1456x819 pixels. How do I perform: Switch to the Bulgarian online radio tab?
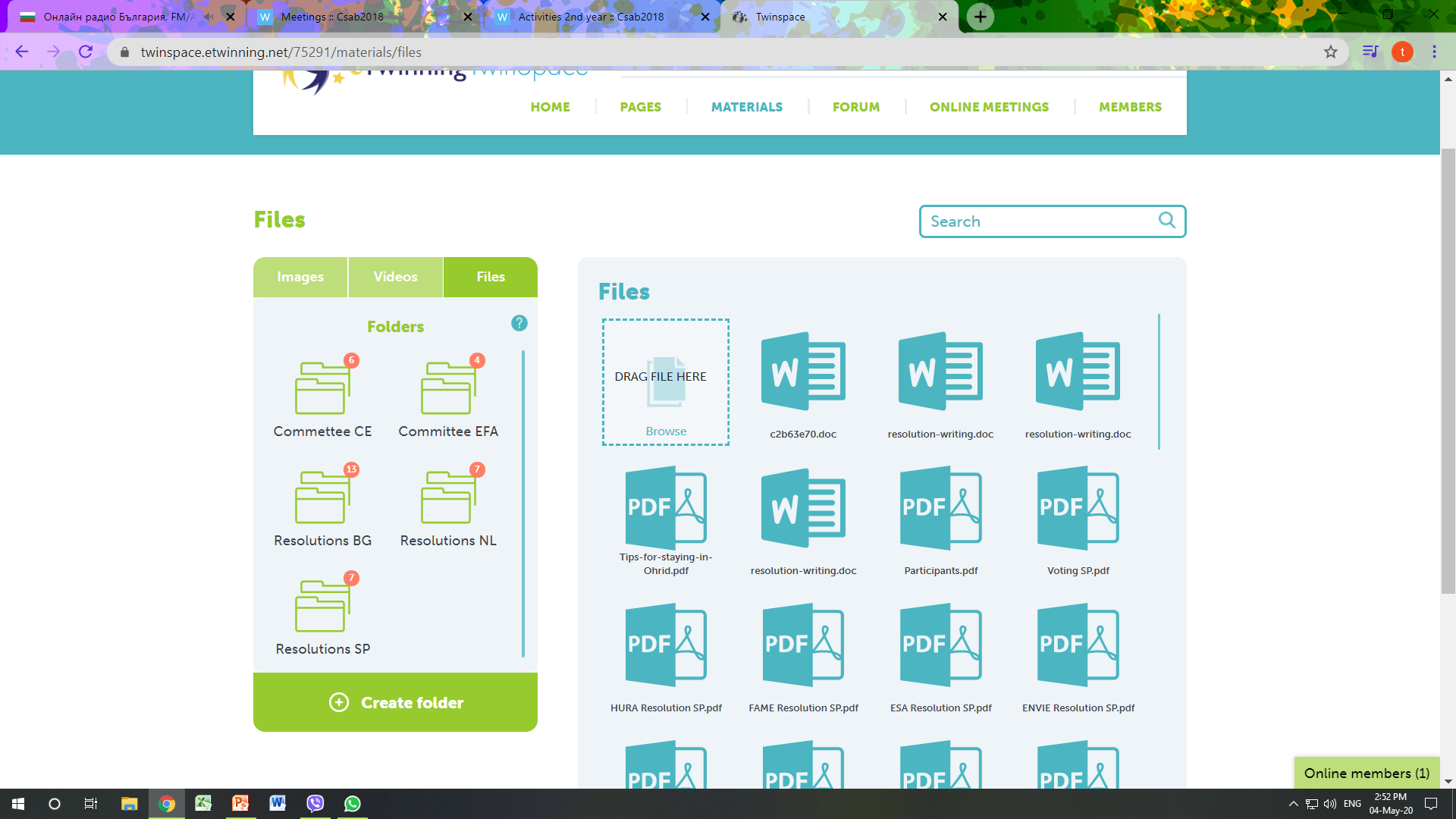coord(125,17)
